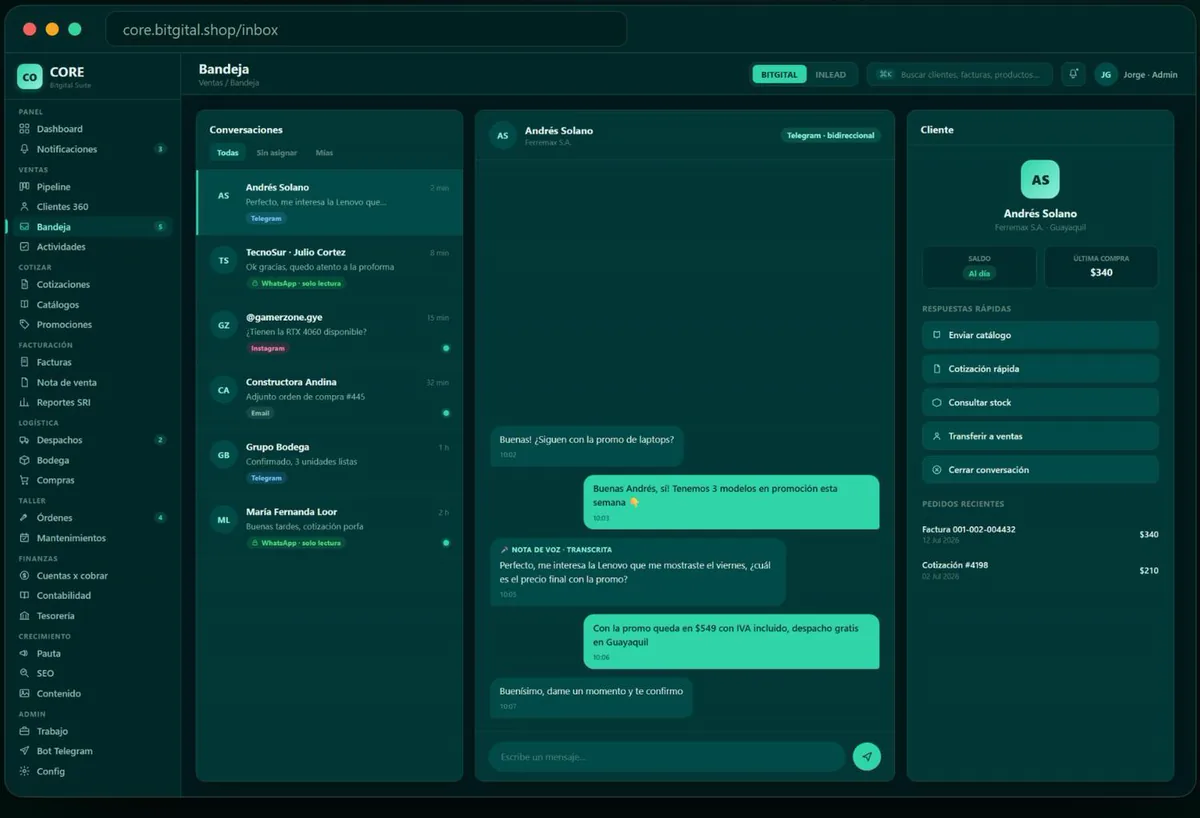Click the Config gear icon
1200x818 pixels.
[x=25, y=771]
